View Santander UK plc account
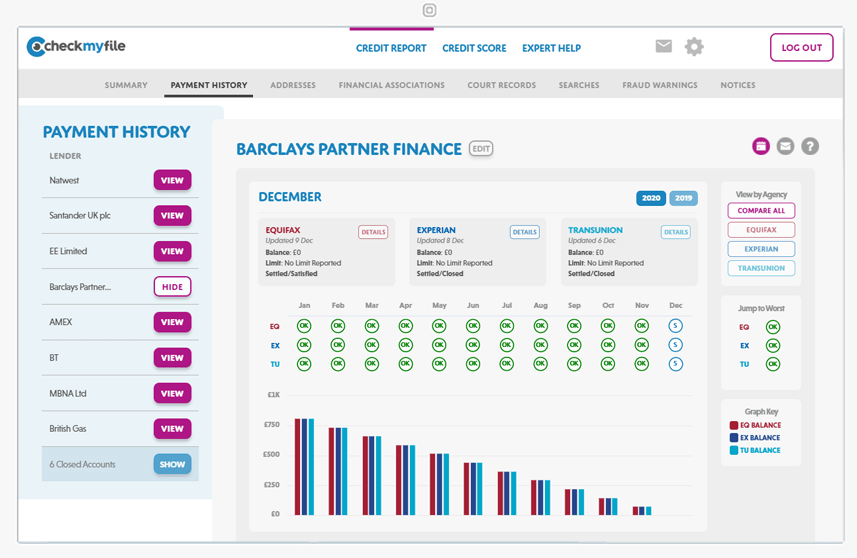The width and height of the screenshot is (857, 558). pyautogui.click(x=172, y=216)
